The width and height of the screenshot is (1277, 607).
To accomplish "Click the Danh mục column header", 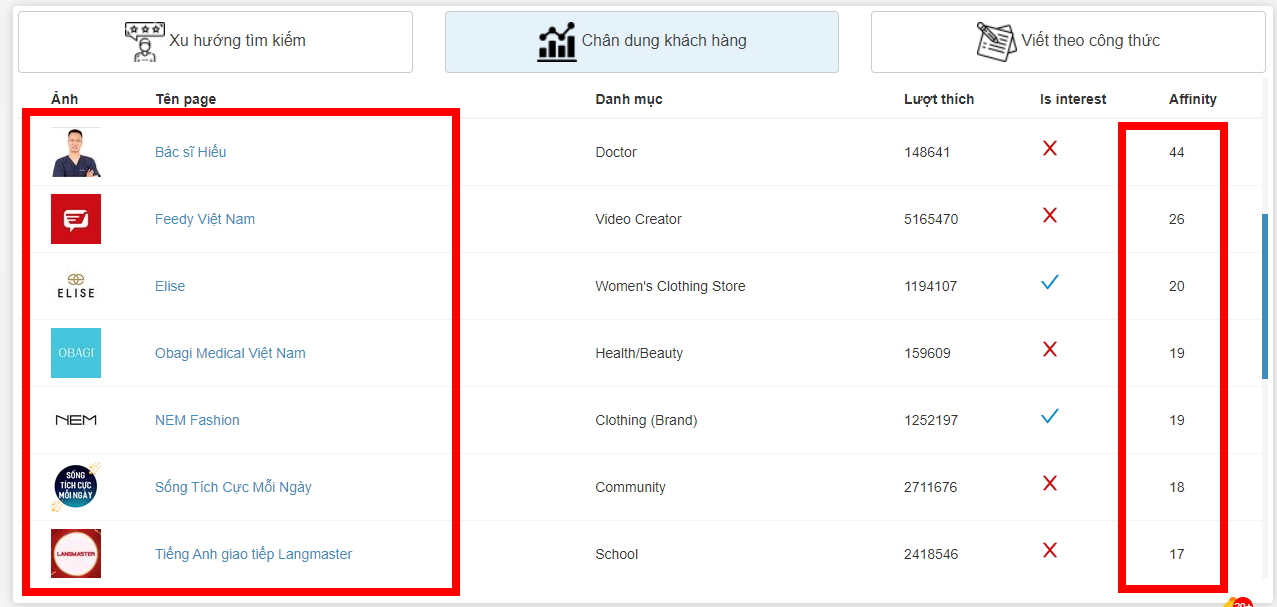I will point(629,99).
